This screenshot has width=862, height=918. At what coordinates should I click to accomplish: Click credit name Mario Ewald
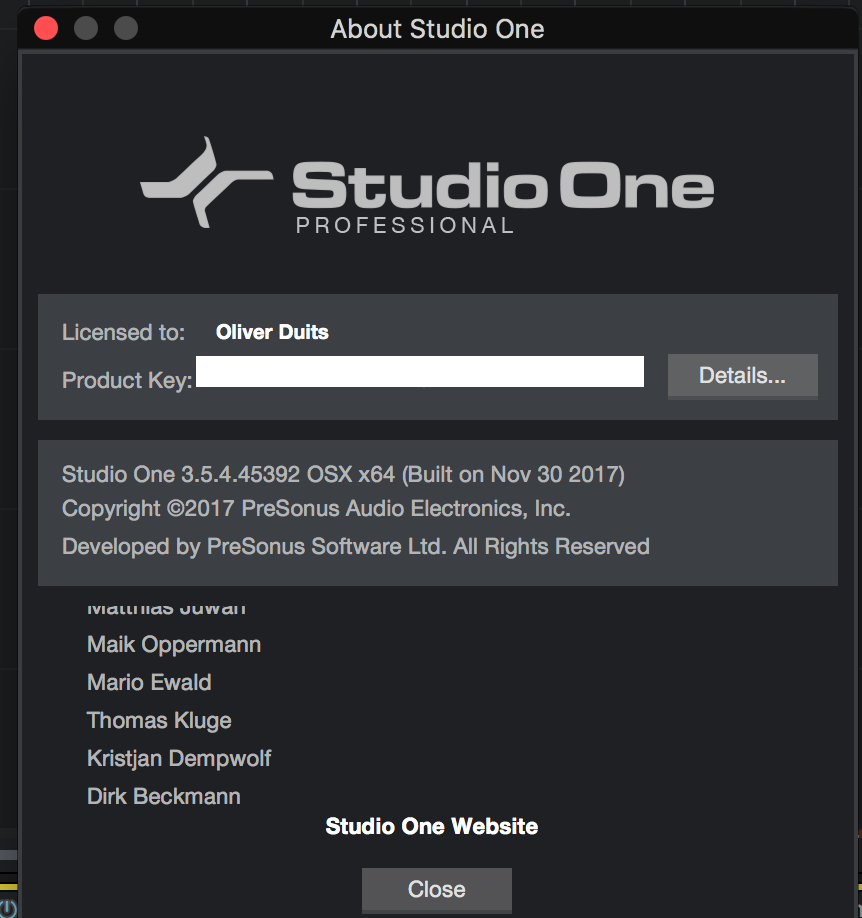click(149, 683)
